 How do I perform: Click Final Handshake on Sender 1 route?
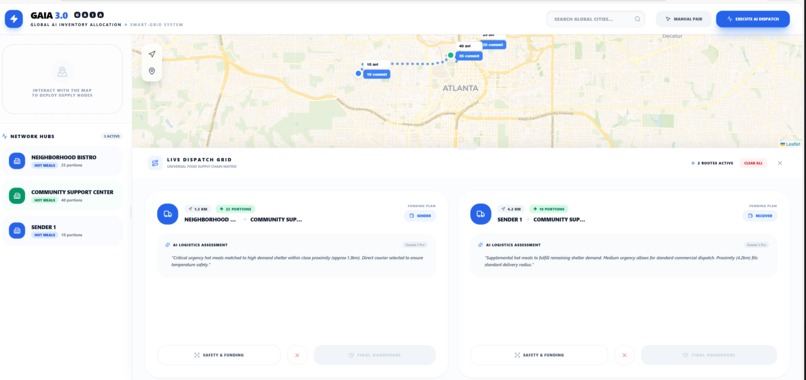pyautogui.click(x=709, y=355)
